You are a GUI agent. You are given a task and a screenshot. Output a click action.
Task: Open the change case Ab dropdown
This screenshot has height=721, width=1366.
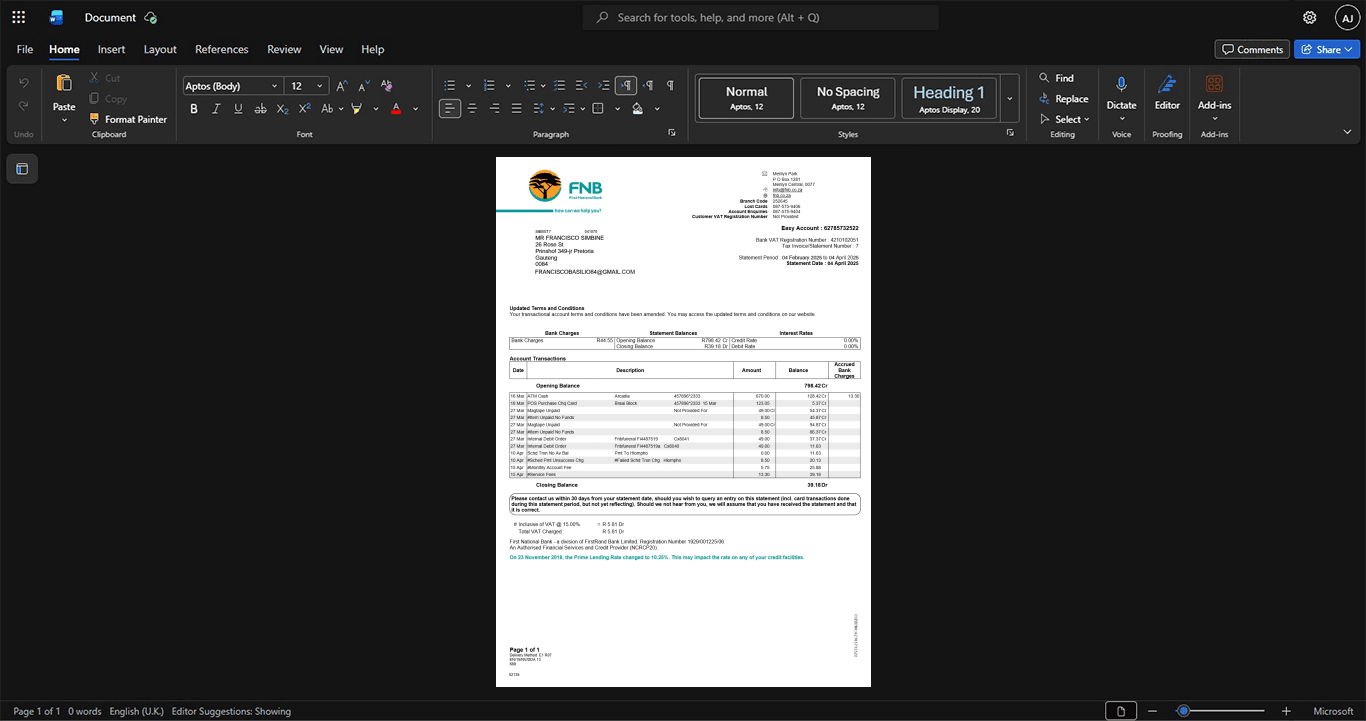click(x=330, y=109)
